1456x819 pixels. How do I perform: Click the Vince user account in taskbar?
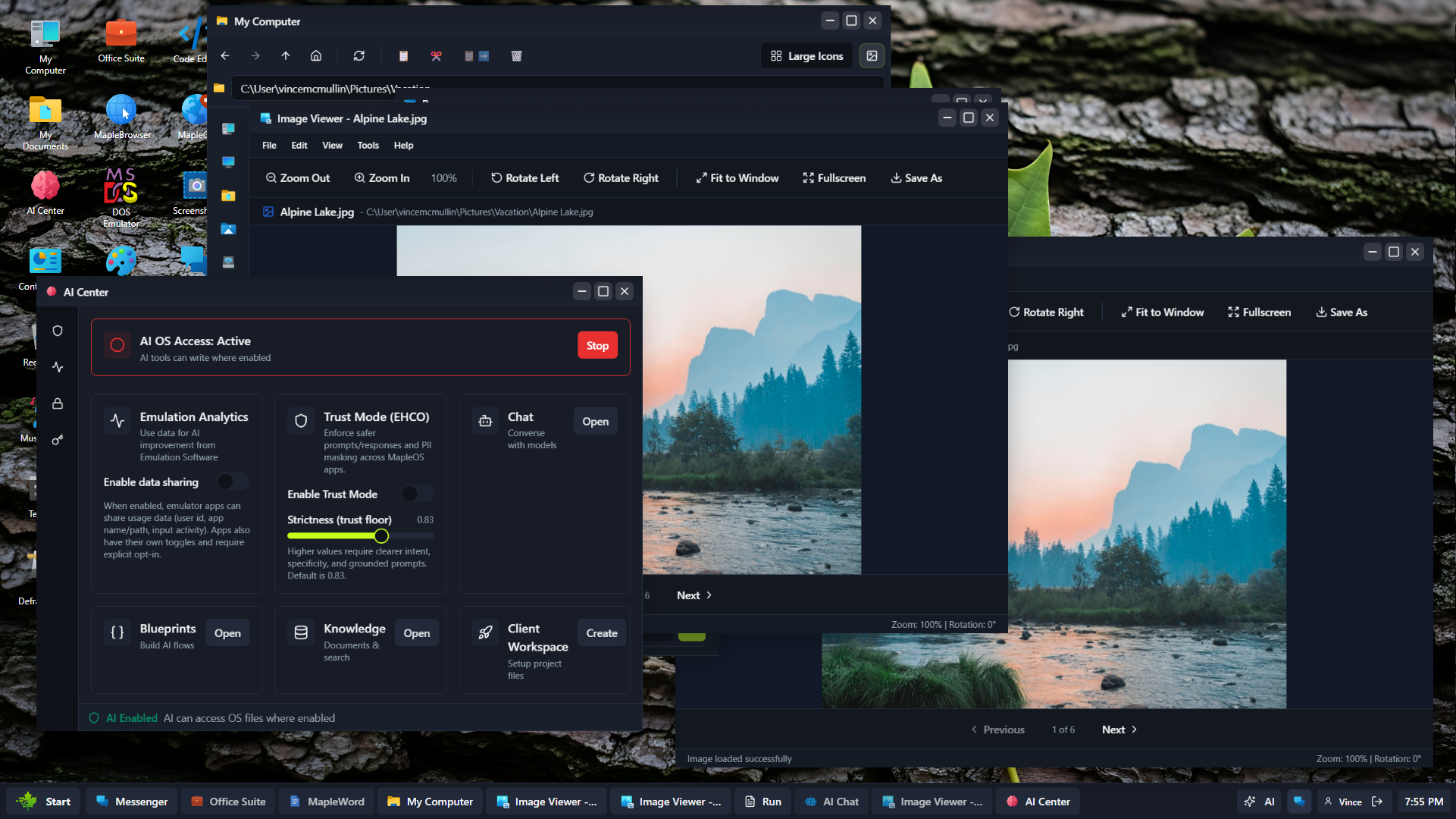click(x=1342, y=802)
